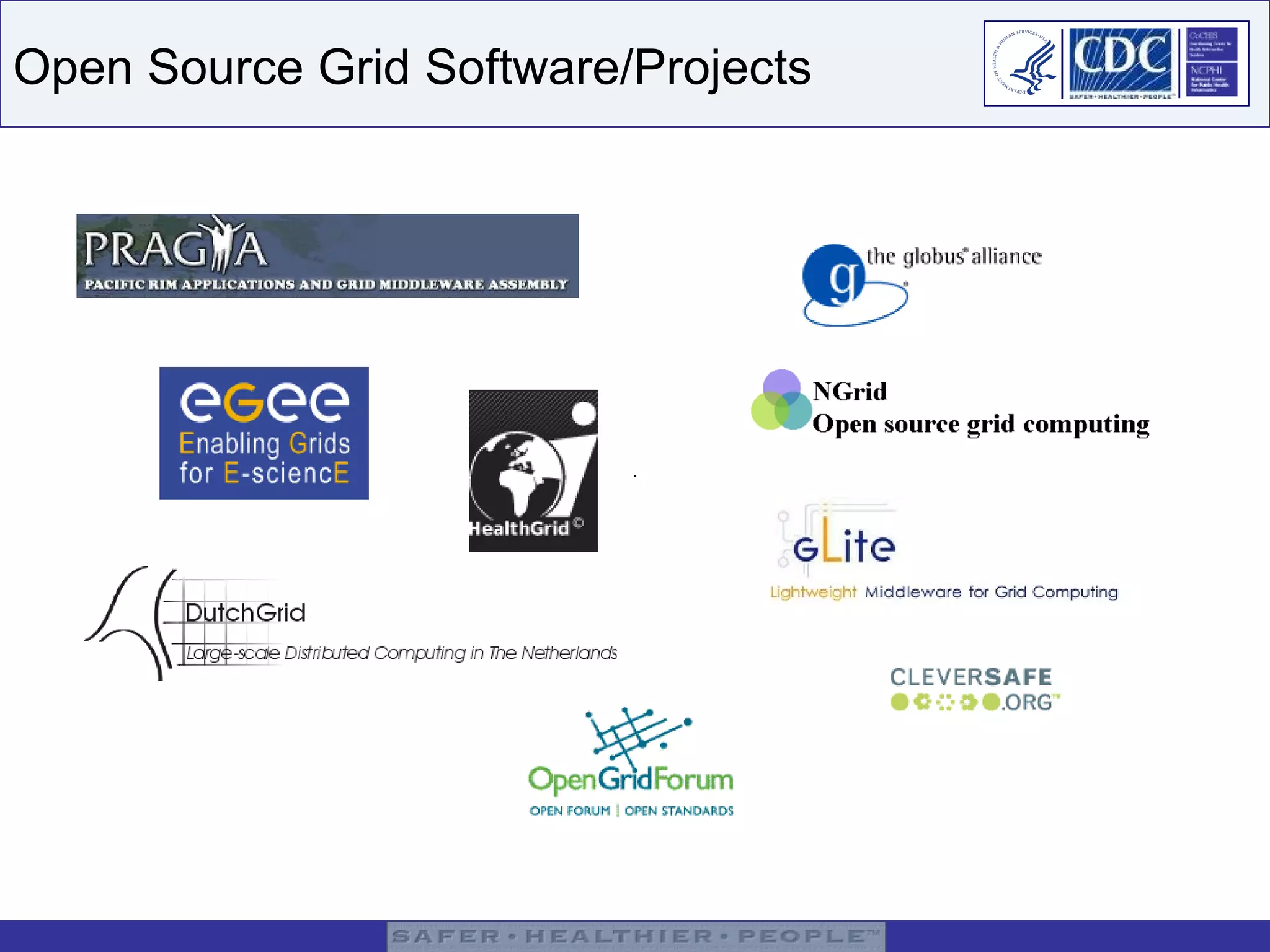Viewport: 1270px width, 952px height.
Task: Click 'Safer Healthier People' footer banner
Action: tap(636, 937)
